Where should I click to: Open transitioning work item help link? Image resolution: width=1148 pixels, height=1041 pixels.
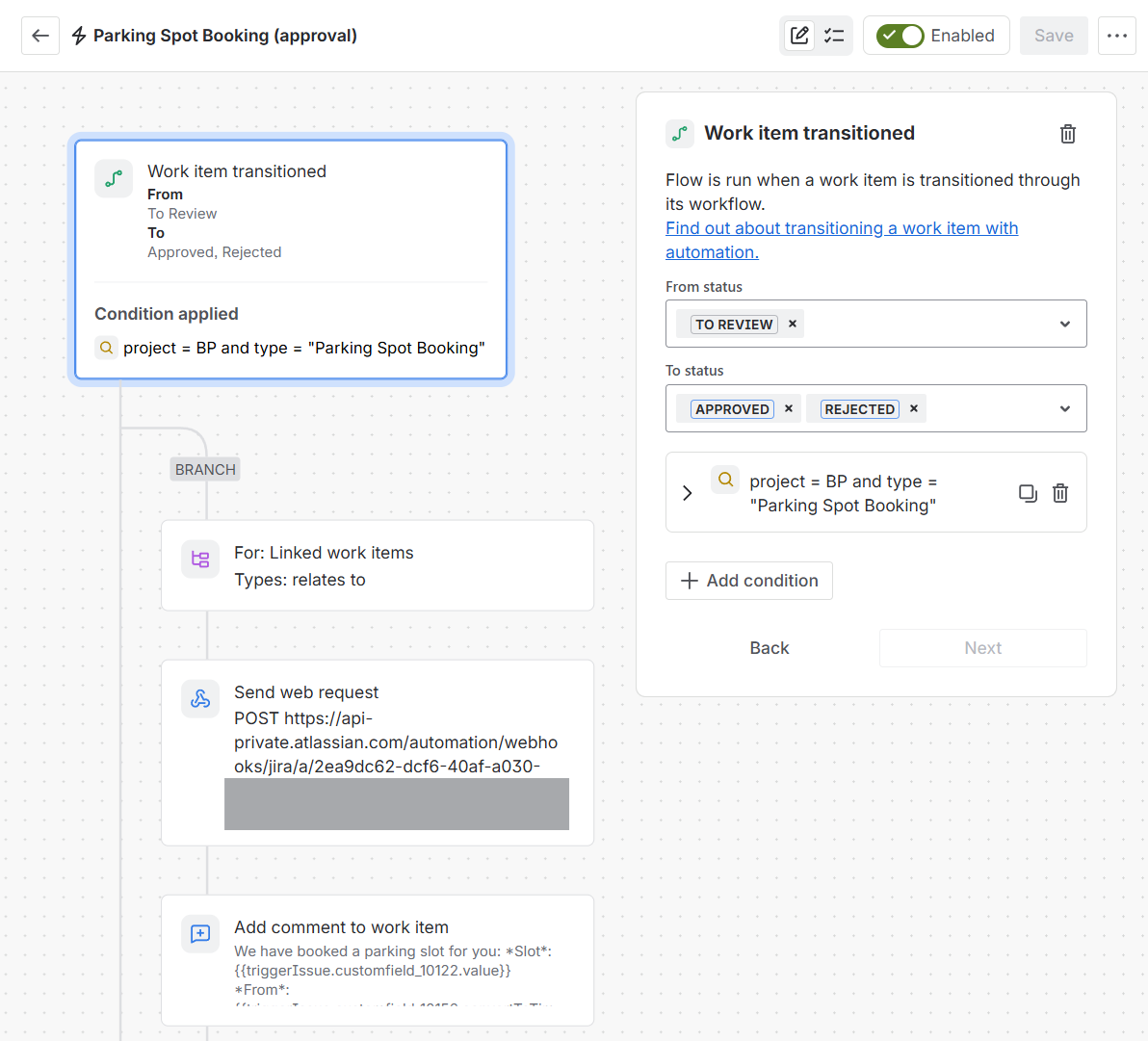tap(841, 240)
